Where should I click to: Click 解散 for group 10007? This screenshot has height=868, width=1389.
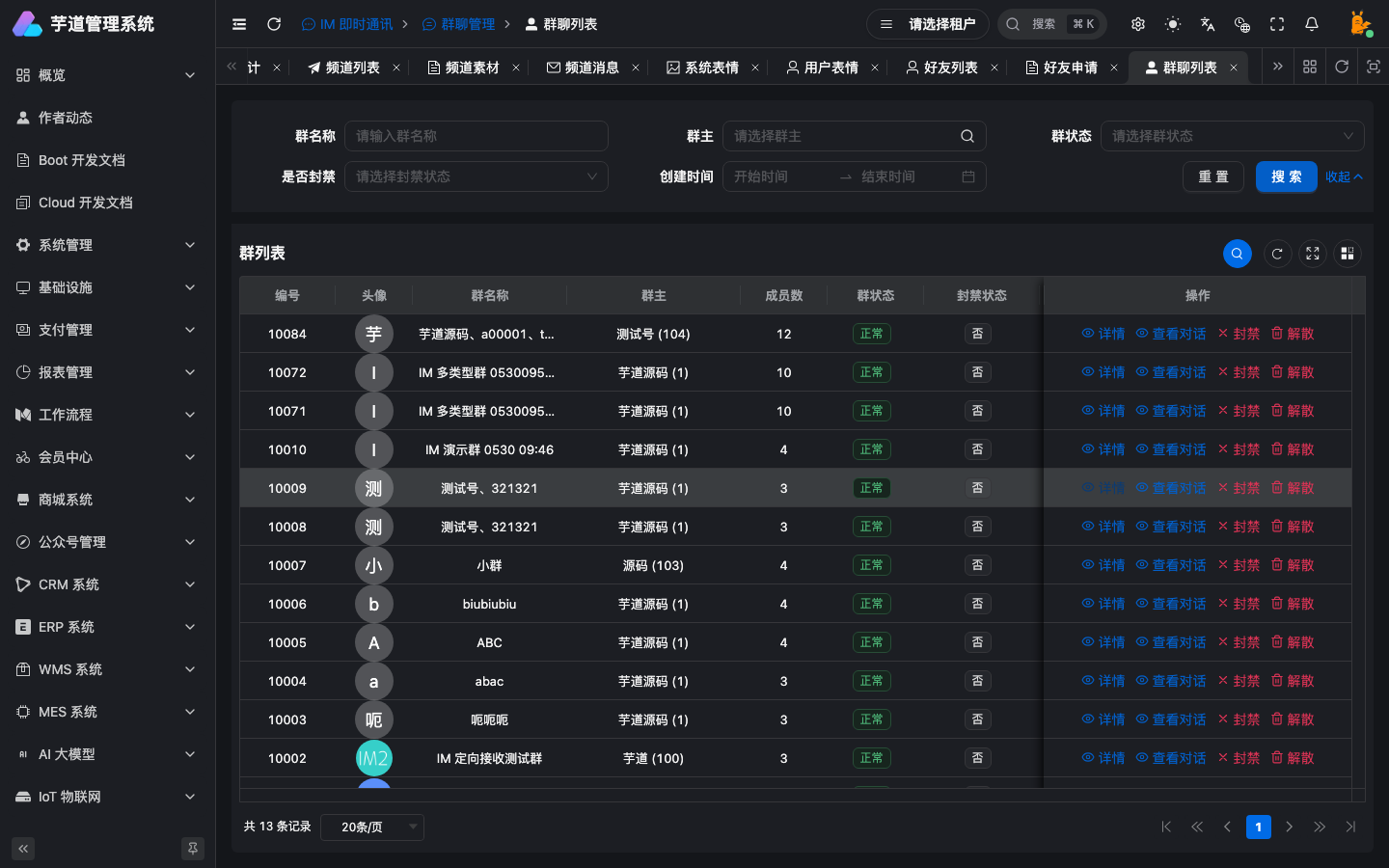1293,565
